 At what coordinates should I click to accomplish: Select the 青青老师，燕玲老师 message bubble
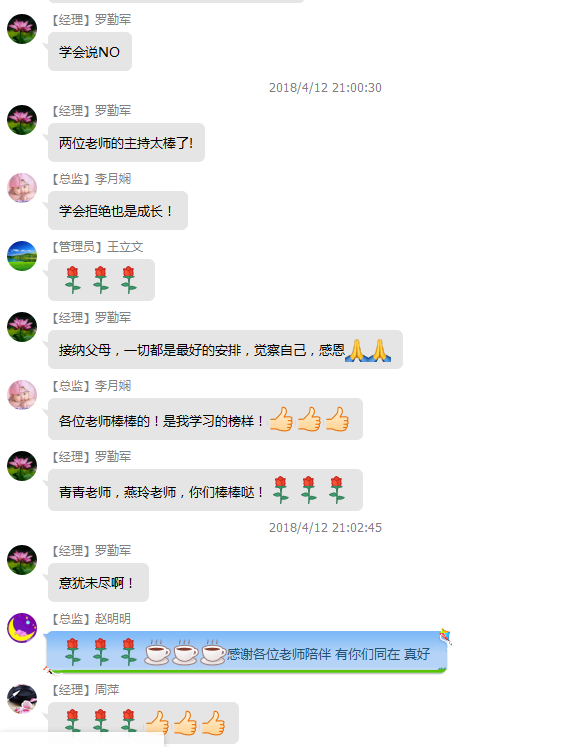coord(205,490)
